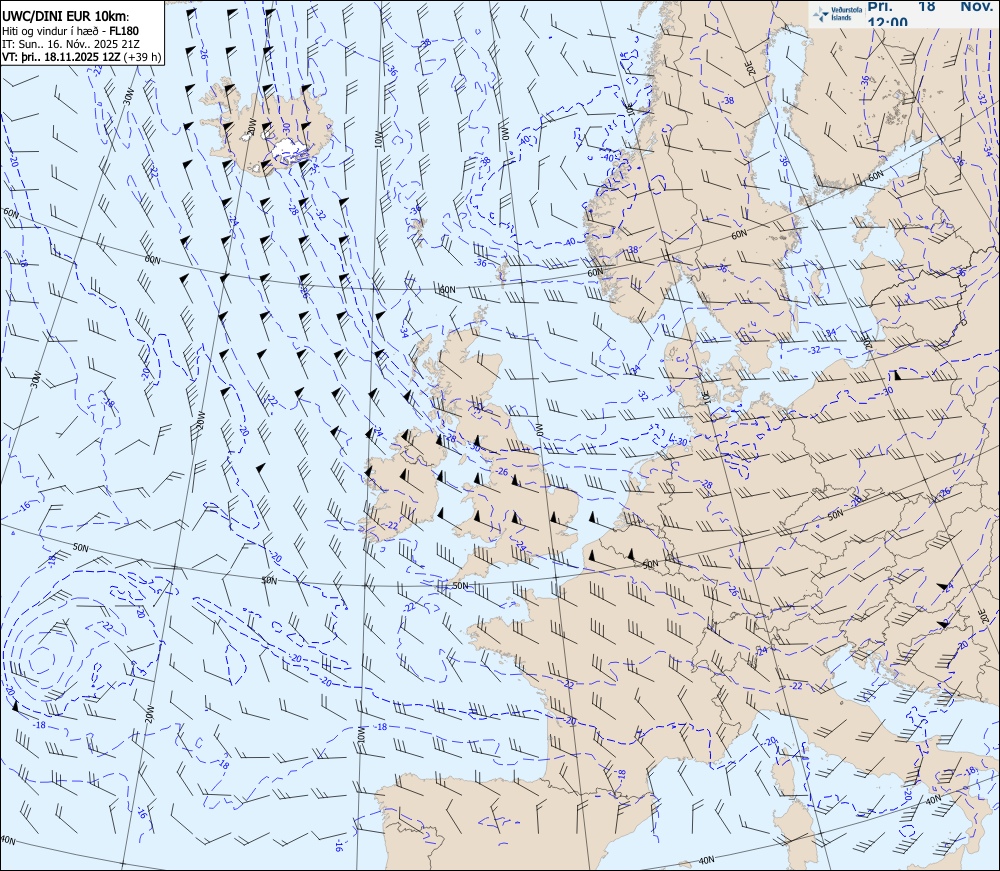The image size is (1000, 871).
Task: Select the "Hiti og vindur í hæð - FL180" line
Action: [x=70, y=31]
